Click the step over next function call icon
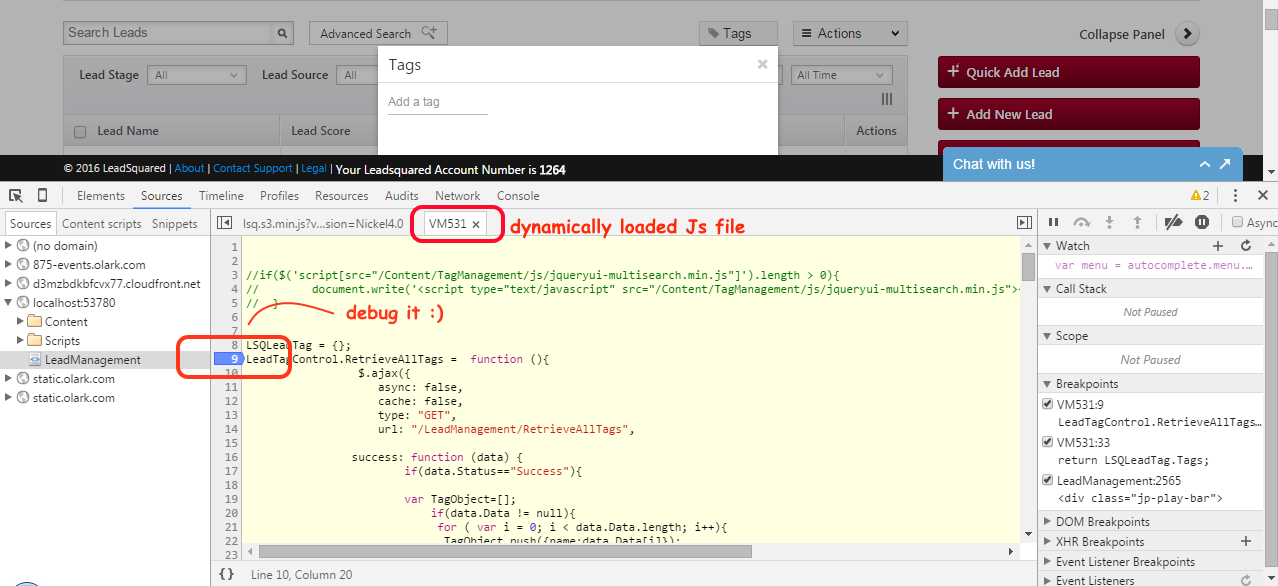 tap(1081, 221)
